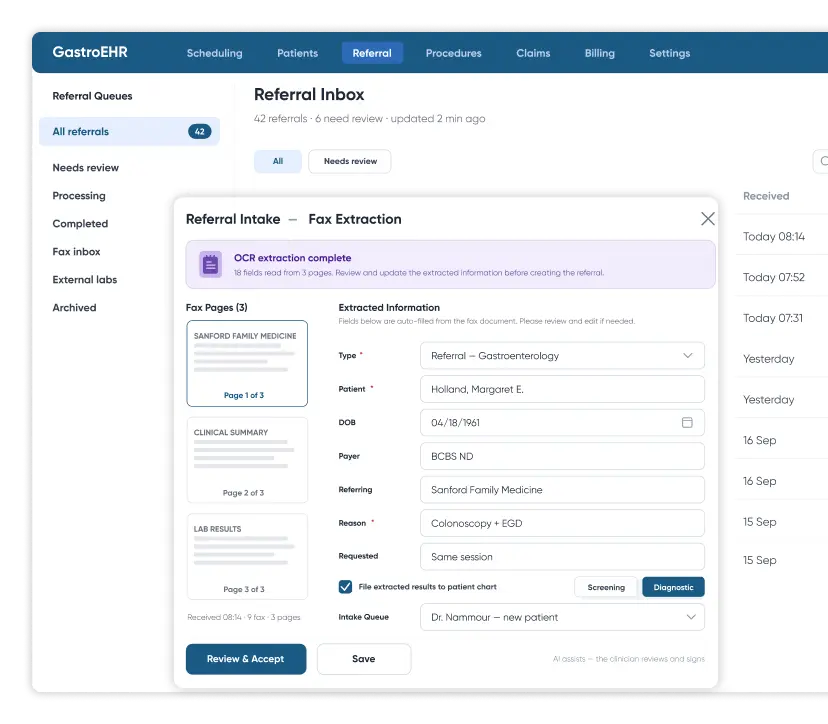Select Clinical Summary page 2 thumbnail
The image size is (828, 724).
247,460
